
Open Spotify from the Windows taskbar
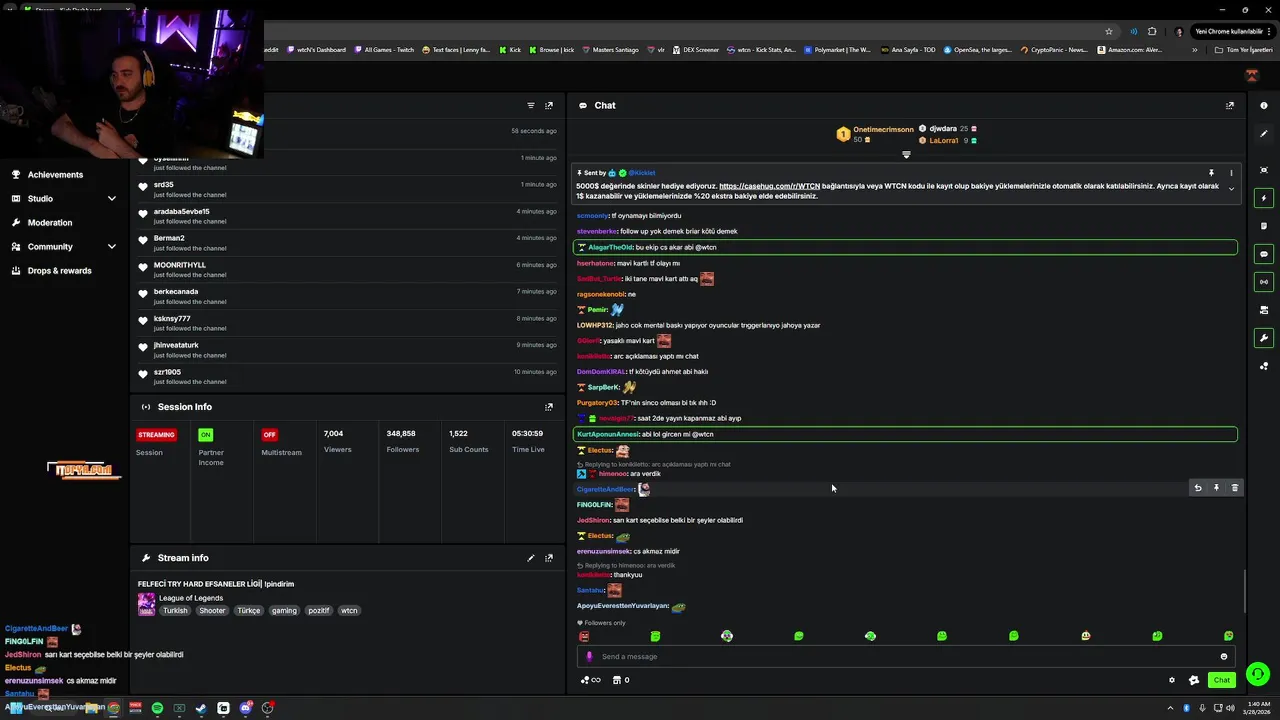[x=157, y=708]
